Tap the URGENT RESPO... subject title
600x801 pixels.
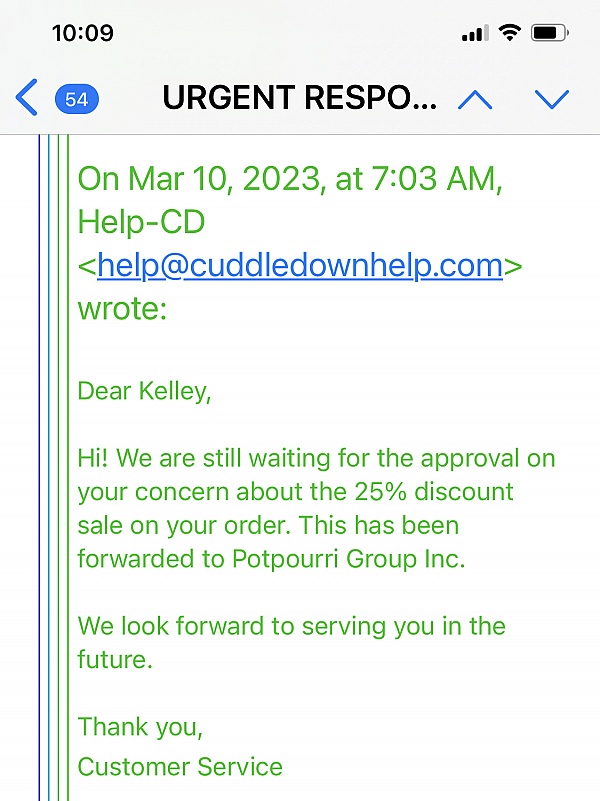click(x=300, y=98)
